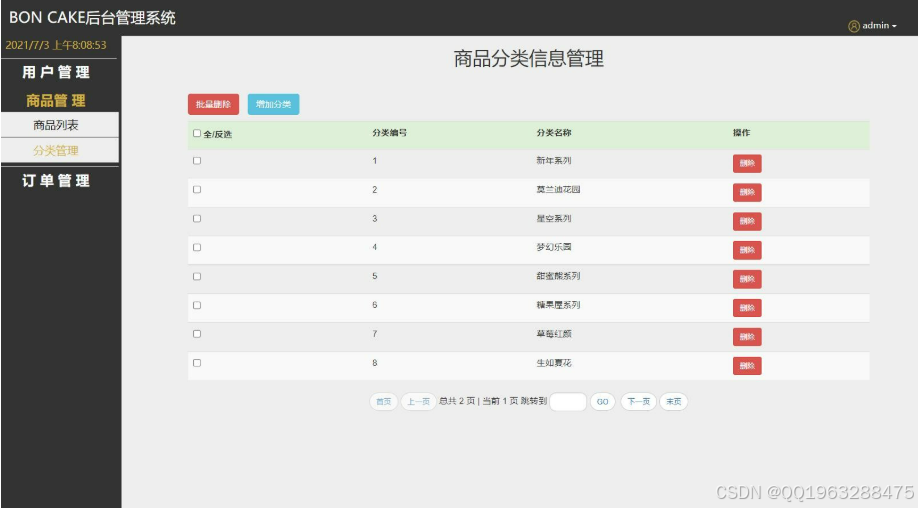Check the box for 星空系列 row
Viewport: 918px width, 508px height.
coord(197,218)
